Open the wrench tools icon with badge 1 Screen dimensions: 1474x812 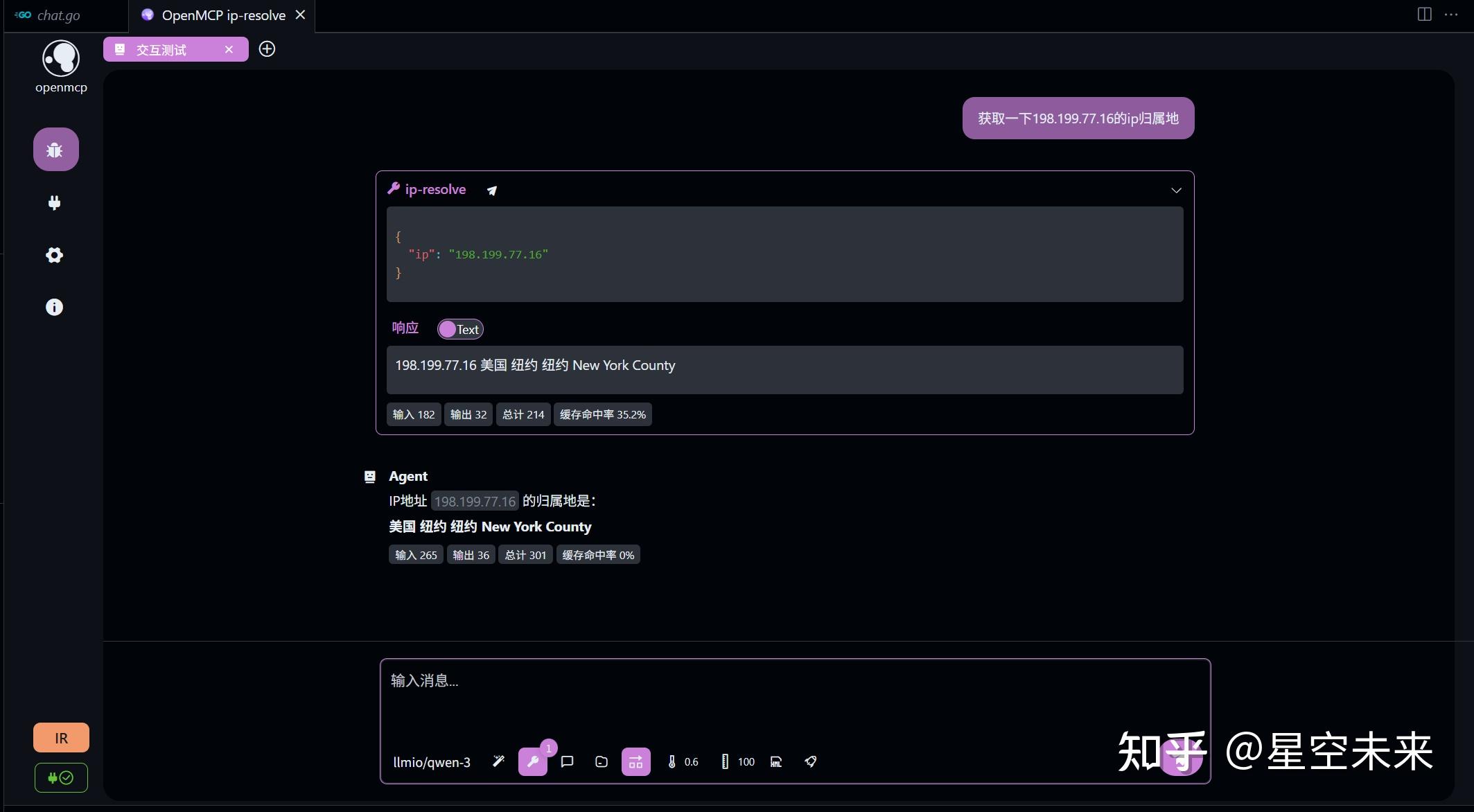[533, 761]
